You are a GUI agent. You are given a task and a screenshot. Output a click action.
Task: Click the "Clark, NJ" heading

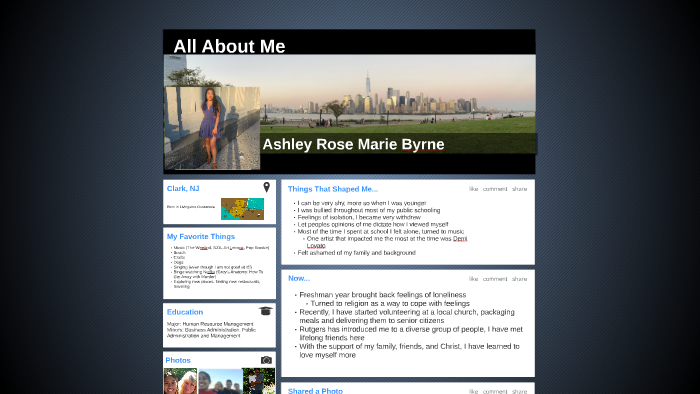[x=183, y=188]
